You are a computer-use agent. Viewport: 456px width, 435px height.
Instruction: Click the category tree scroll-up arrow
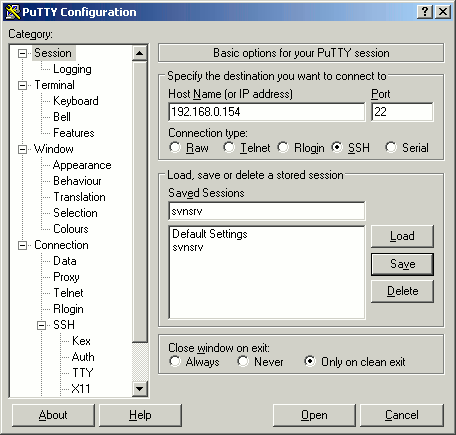140,53
